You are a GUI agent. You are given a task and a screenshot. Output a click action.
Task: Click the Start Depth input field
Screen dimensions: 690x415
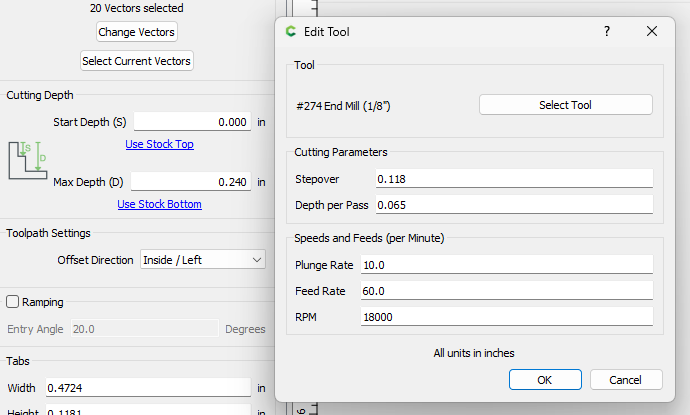click(192, 122)
